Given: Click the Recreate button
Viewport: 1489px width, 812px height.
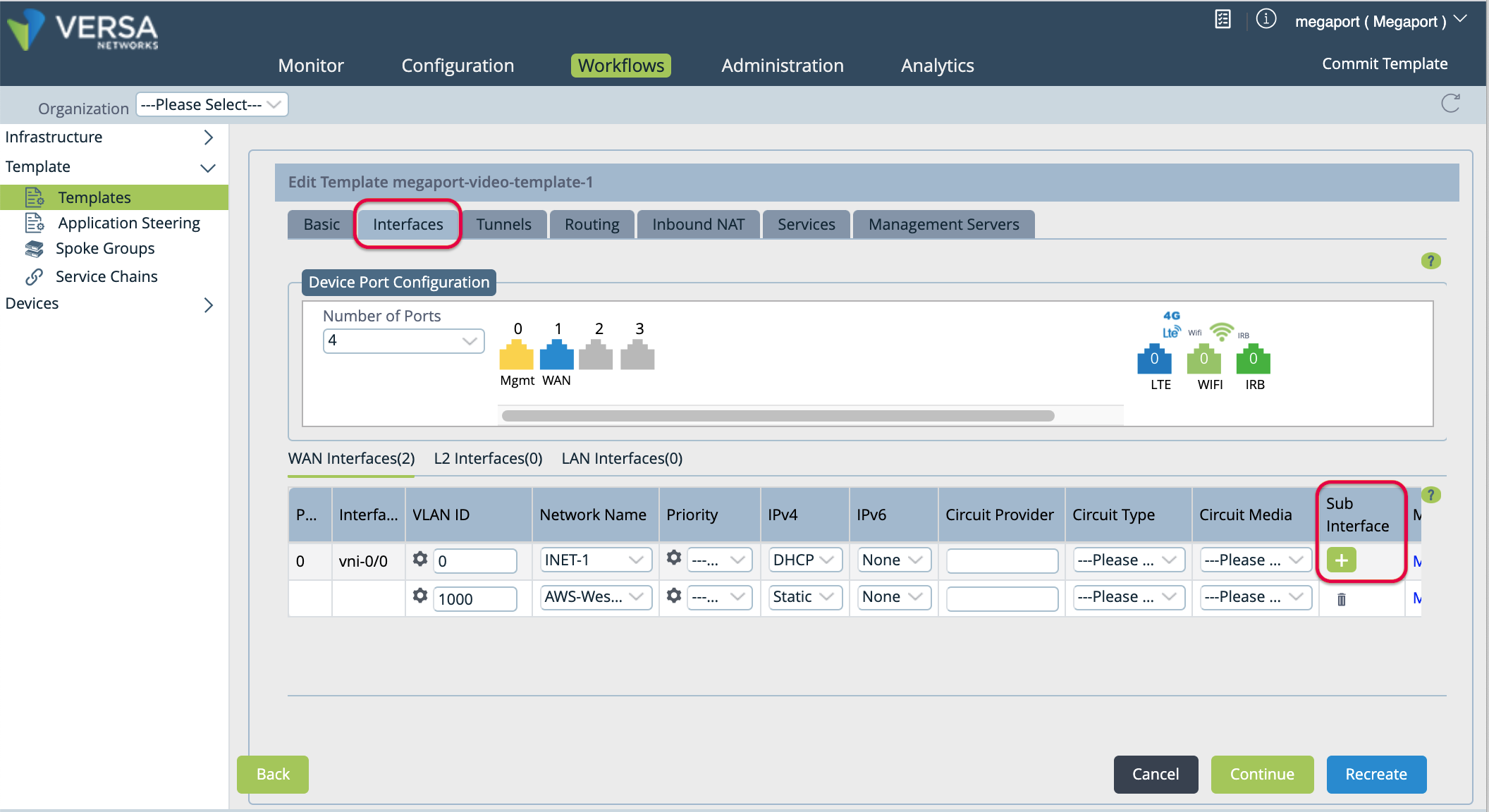Looking at the screenshot, I should (1375, 774).
